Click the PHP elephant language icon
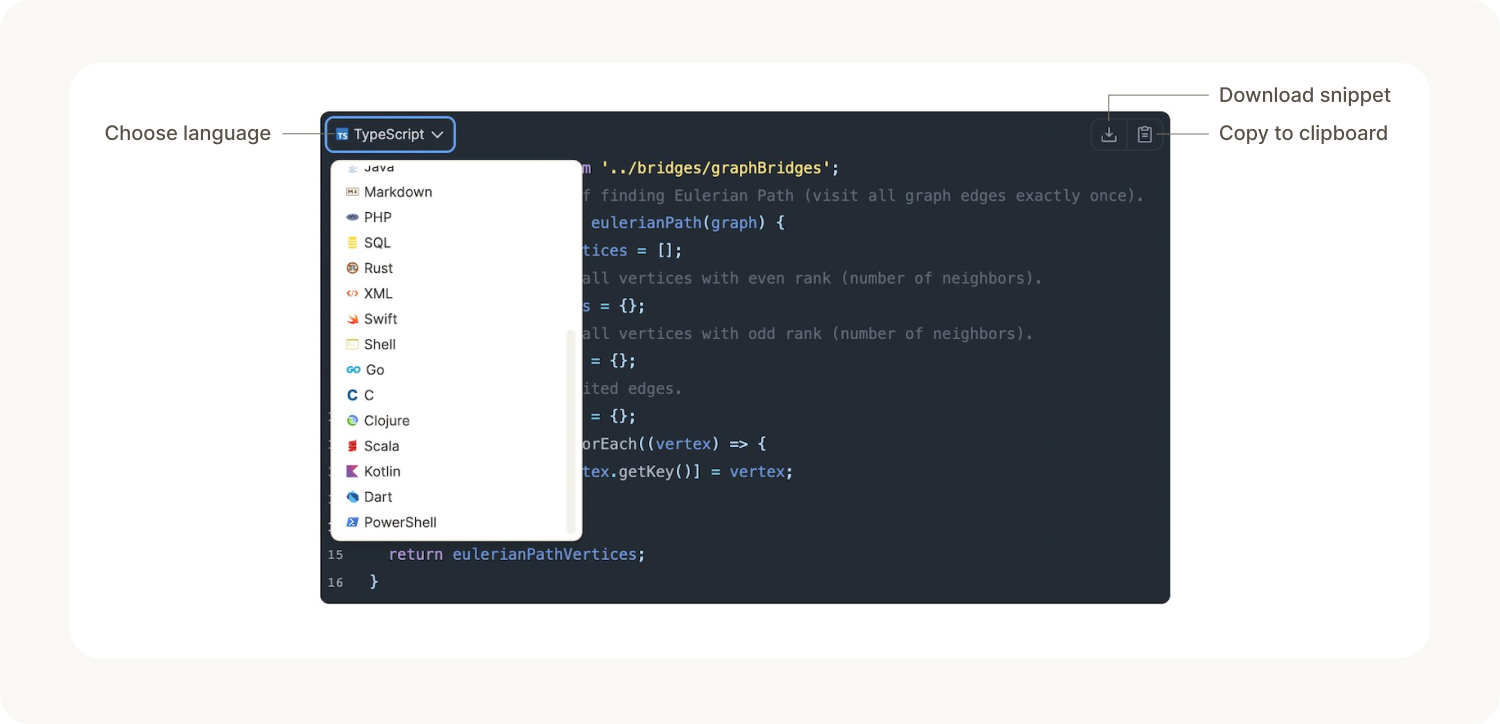1500x724 pixels. (354, 217)
